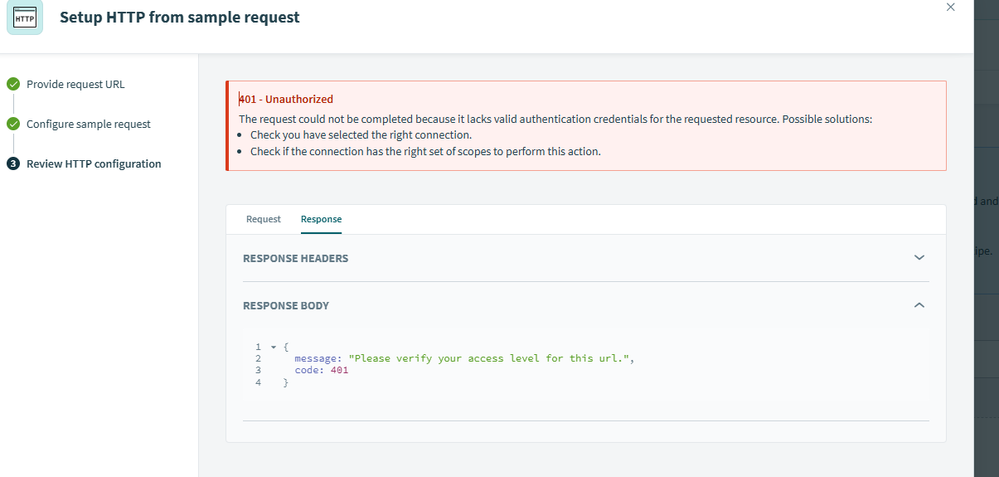This screenshot has height=477, width=999.
Task: Select the Review HTTP configuration step
Action: (x=93, y=164)
